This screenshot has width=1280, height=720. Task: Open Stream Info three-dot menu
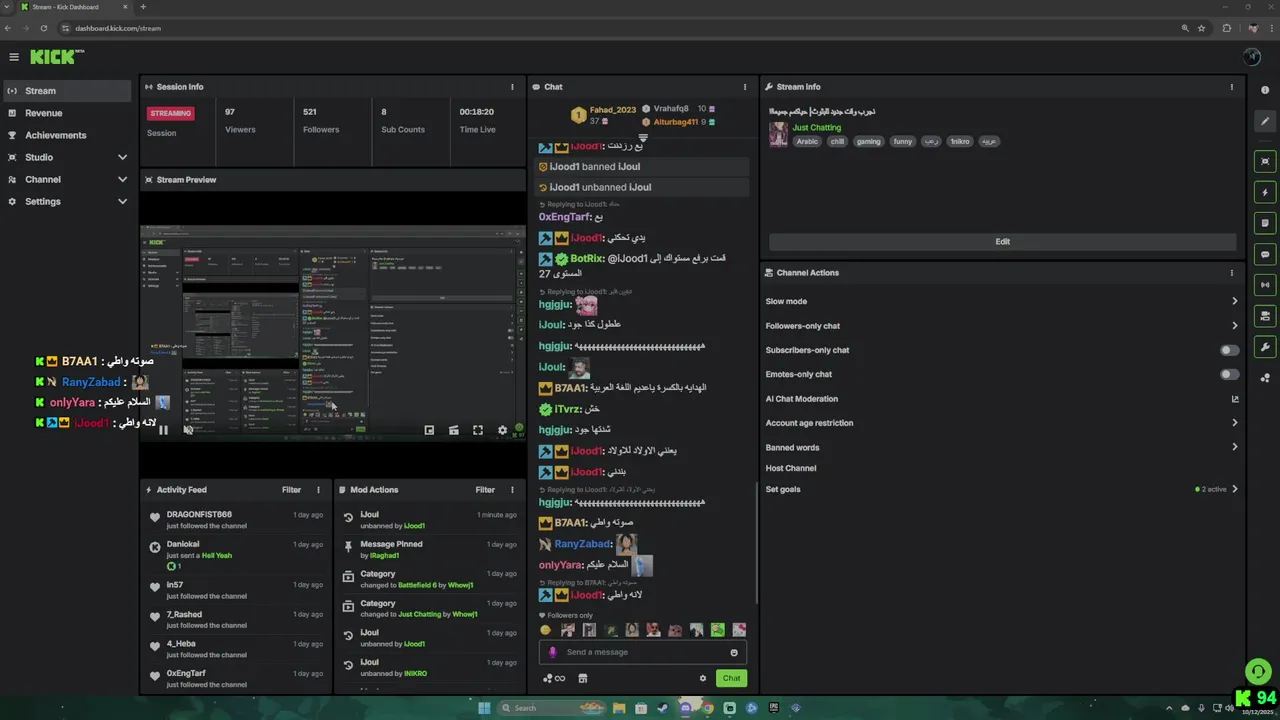click(1231, 87)
